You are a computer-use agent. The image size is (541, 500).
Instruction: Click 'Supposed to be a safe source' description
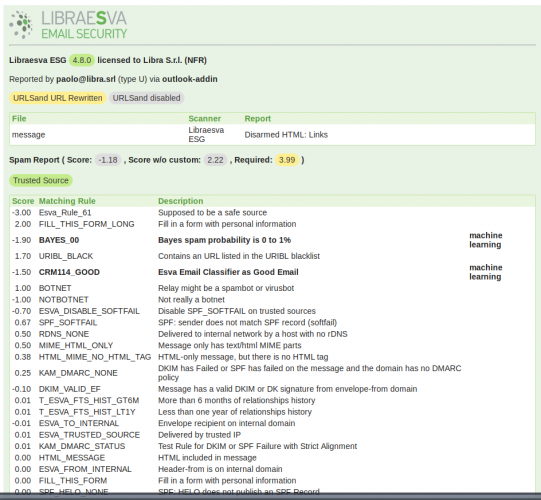point(213,213)
